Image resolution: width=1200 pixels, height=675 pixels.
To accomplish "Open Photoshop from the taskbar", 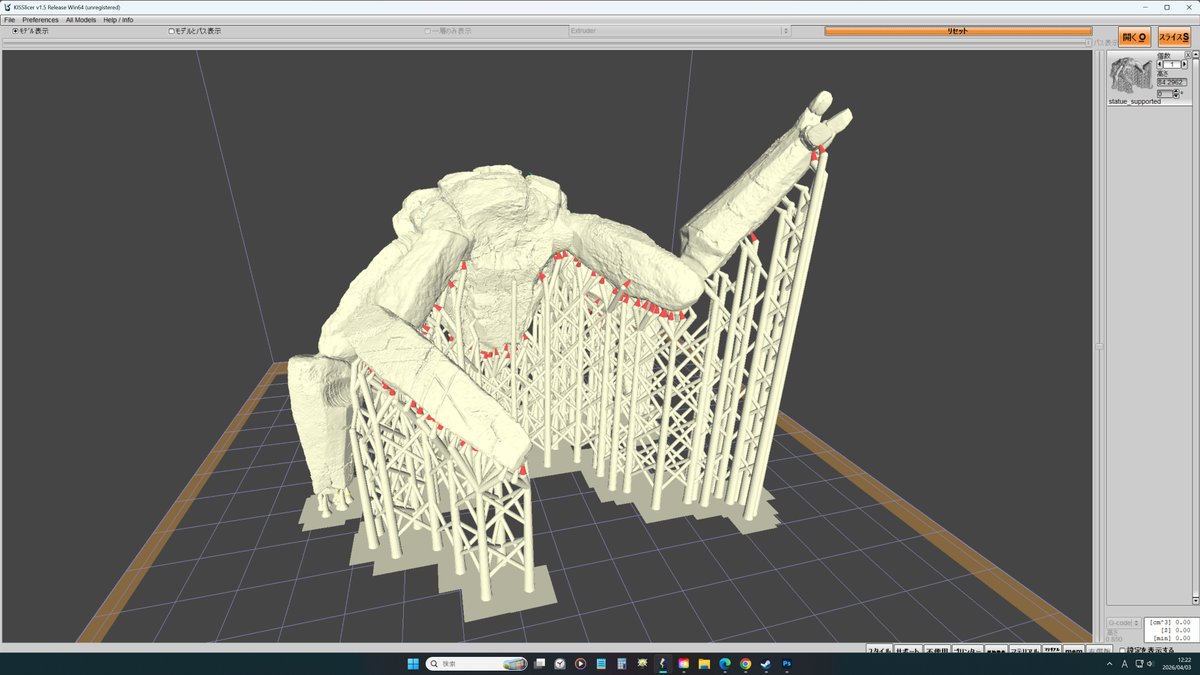I will (787, 663).
